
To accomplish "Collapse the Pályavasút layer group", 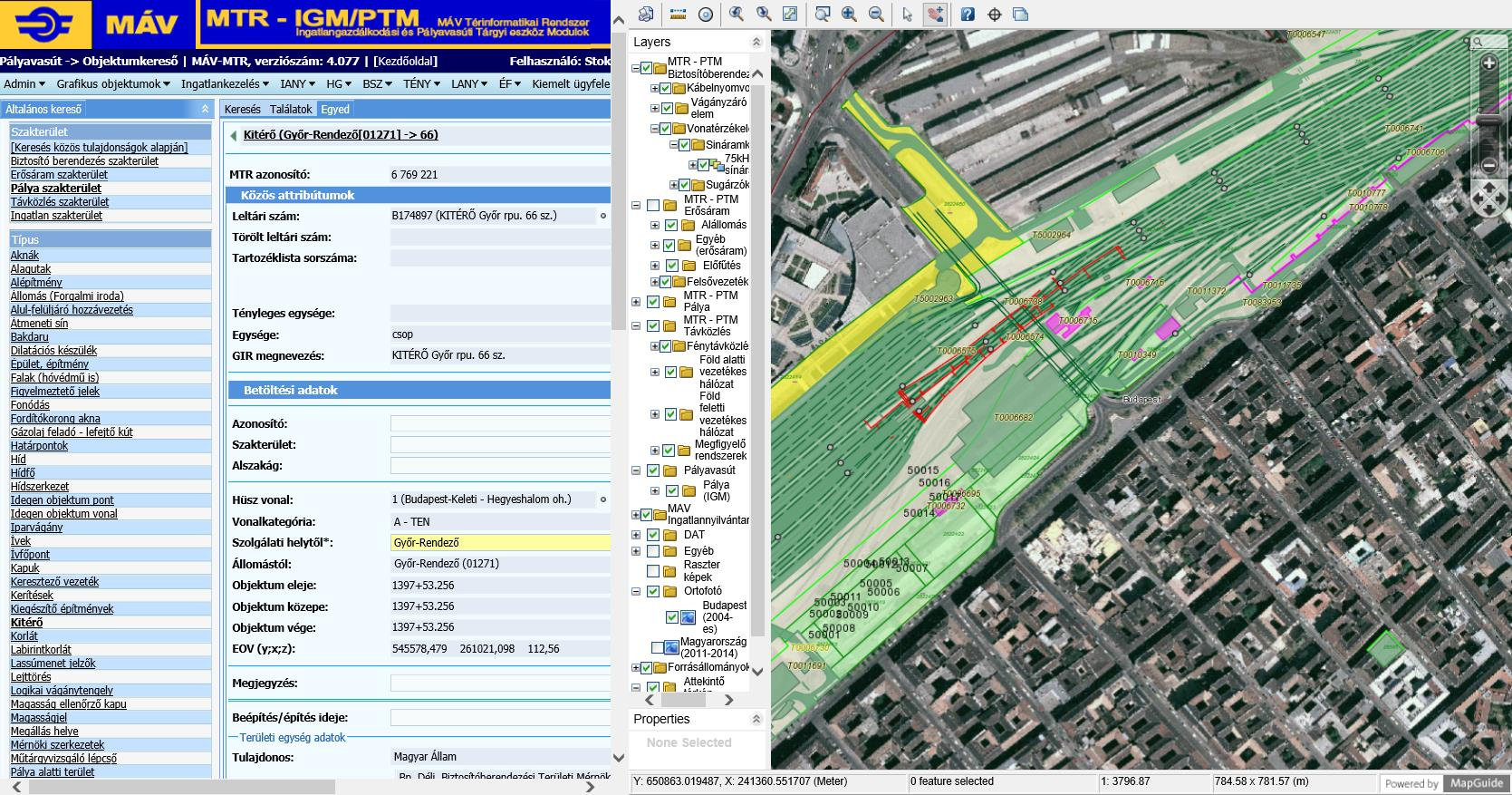I will (636, 470).
